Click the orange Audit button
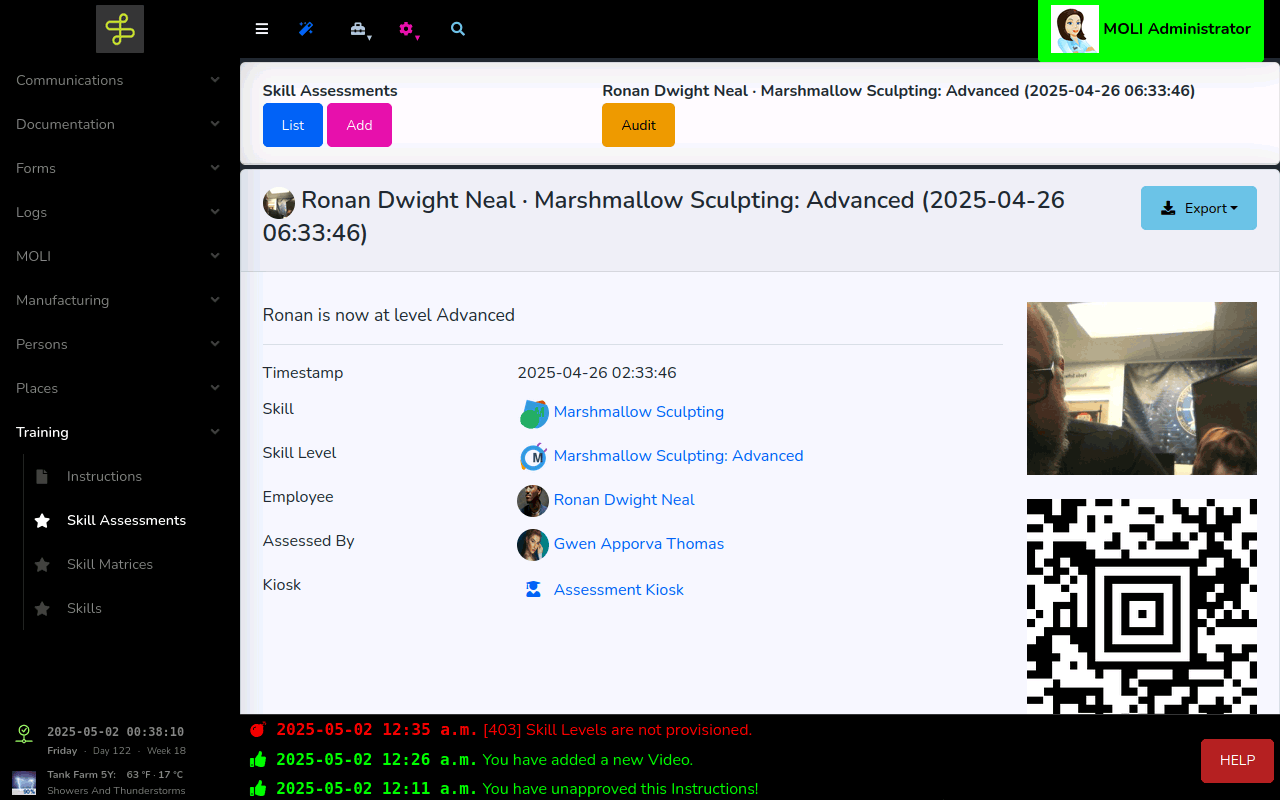This screenshot has height=800, width=1280. [x=638, y=125]
